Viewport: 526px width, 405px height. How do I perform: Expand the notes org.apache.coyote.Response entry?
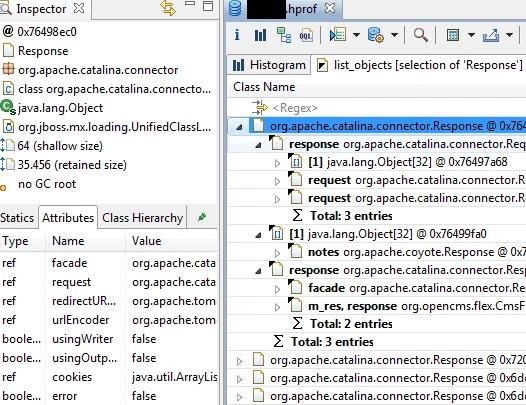277,253
